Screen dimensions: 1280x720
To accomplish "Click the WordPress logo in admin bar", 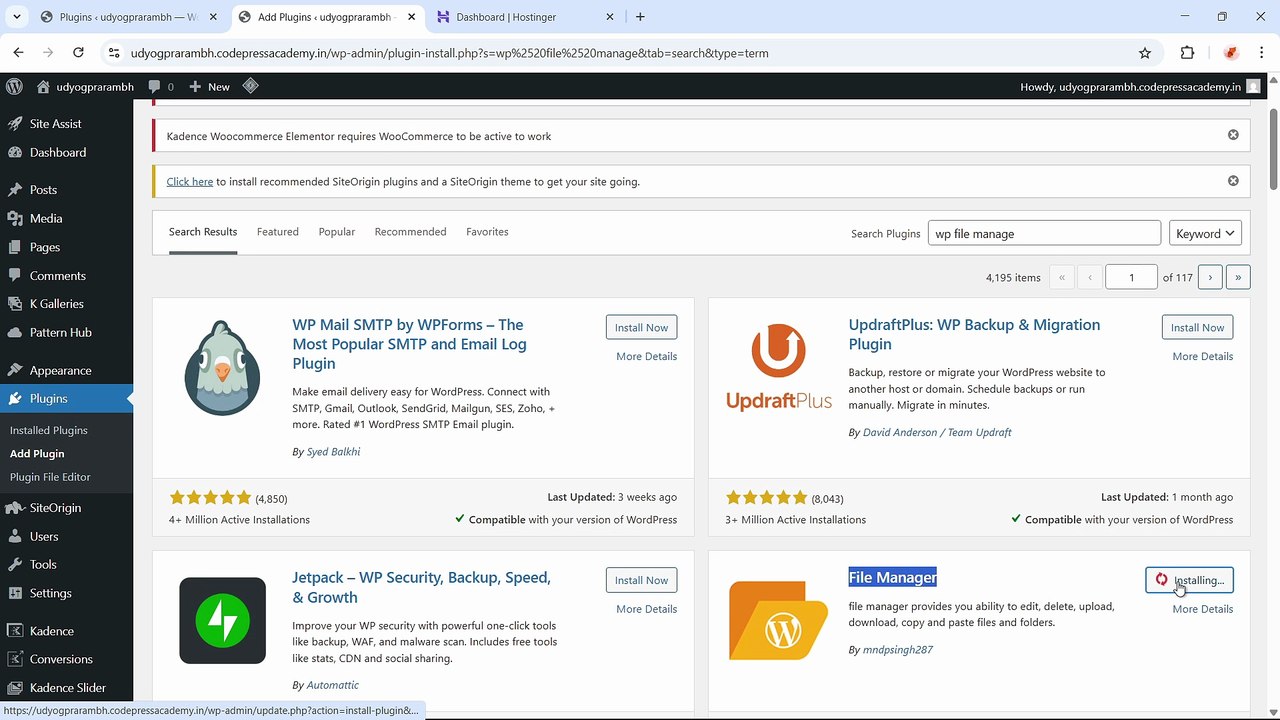I will [x=14, y=87].
